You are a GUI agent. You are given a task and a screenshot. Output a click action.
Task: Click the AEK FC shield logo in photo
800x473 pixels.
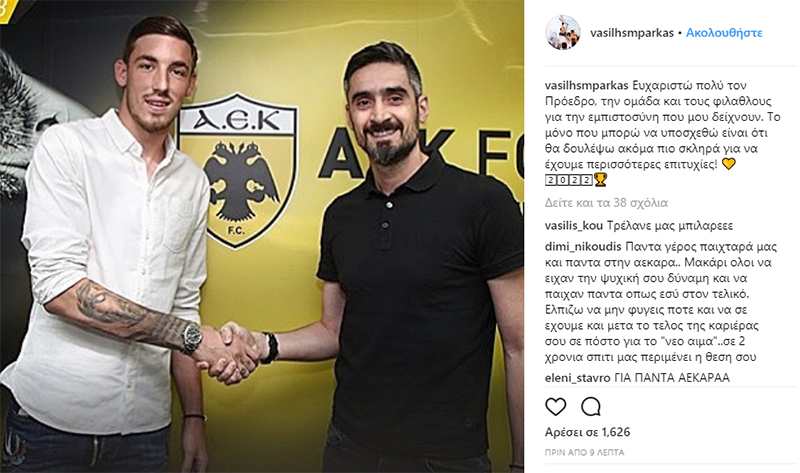pos(237,169)
